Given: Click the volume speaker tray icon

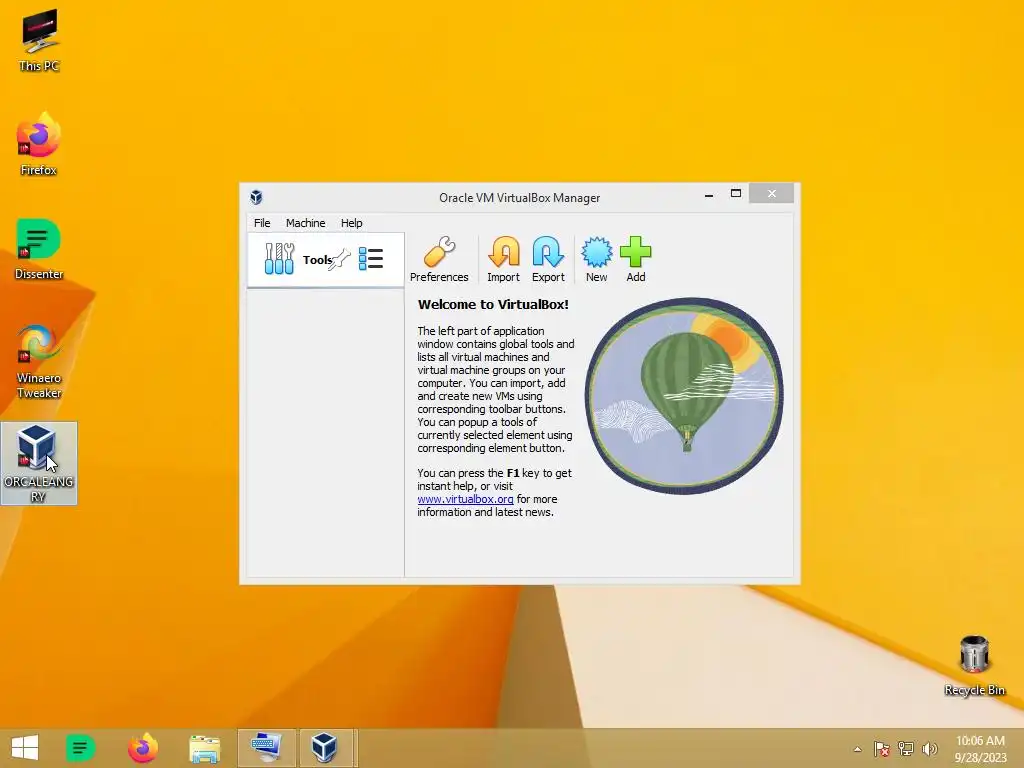Looking at the screenshot, I should [929, 749].
